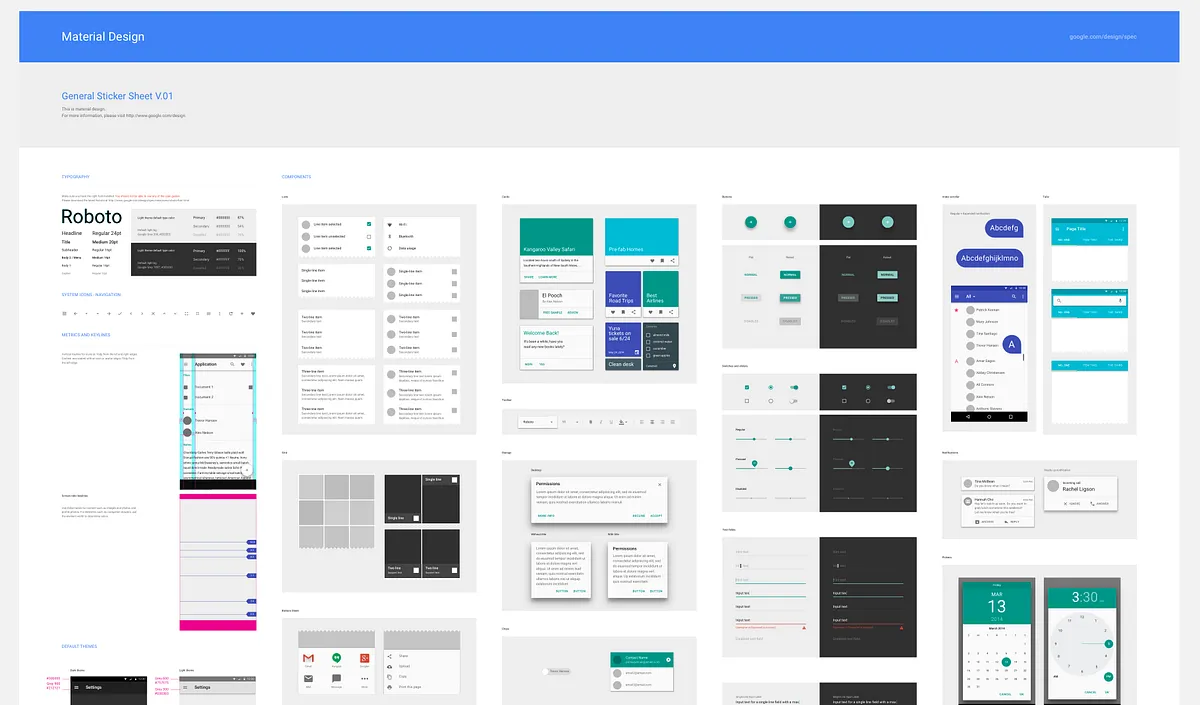Click bookmark icon on Best Airlines card
Image resolution: width=1200 pixels, height=705 pixels.
pyautogui.click(x=661, y=312)
